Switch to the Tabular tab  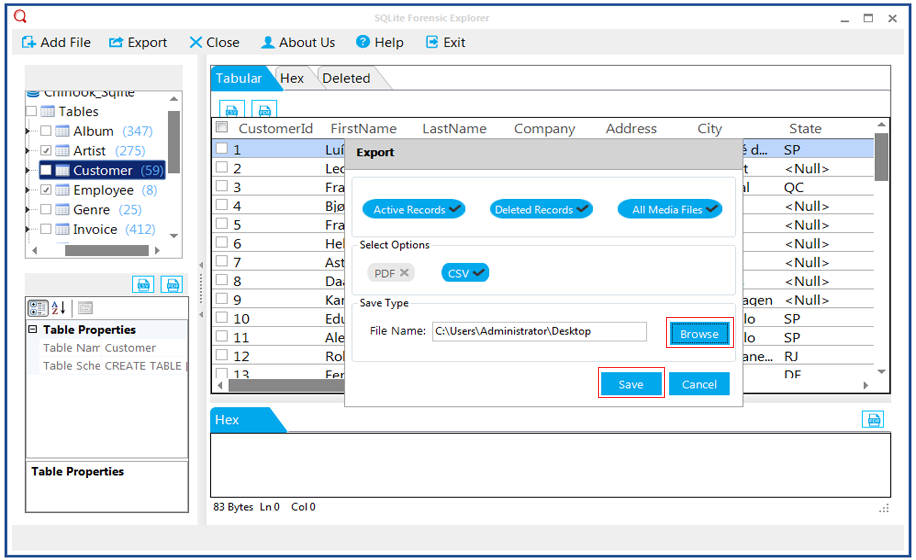pyautogui.click(x=239, y=78)
